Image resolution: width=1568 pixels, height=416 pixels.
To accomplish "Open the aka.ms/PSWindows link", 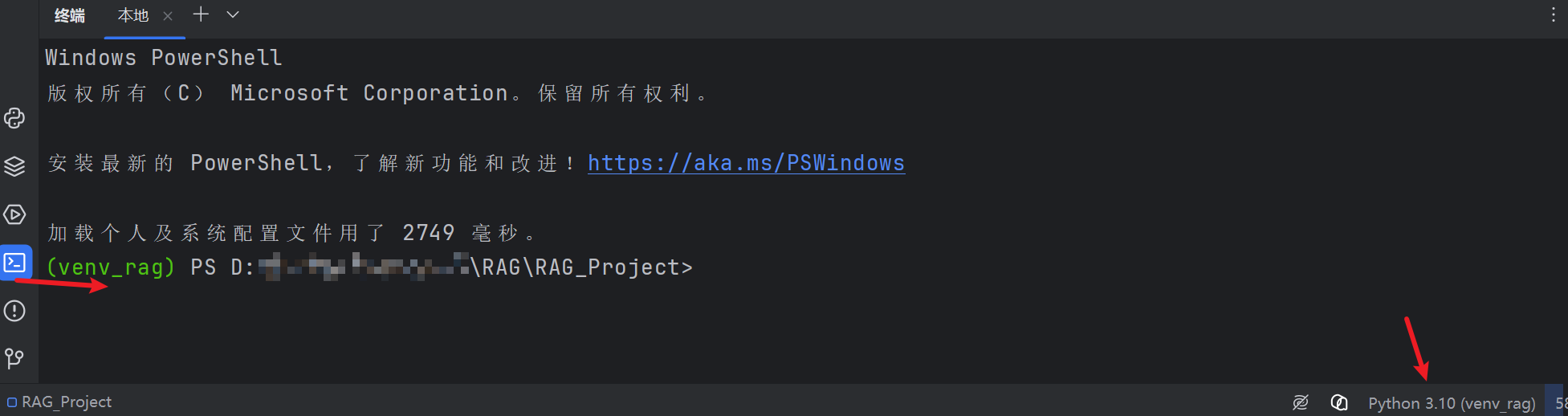I will (x=746, y=163).
